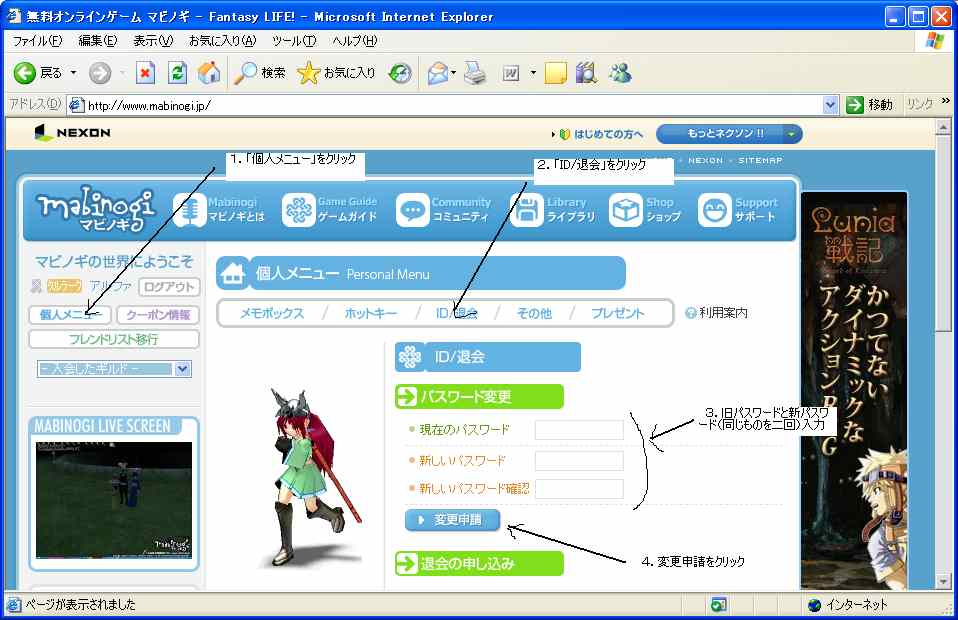Click the クーポン情報 button
The width and height of the screenshot is (958, 620).
coord(158,315)
